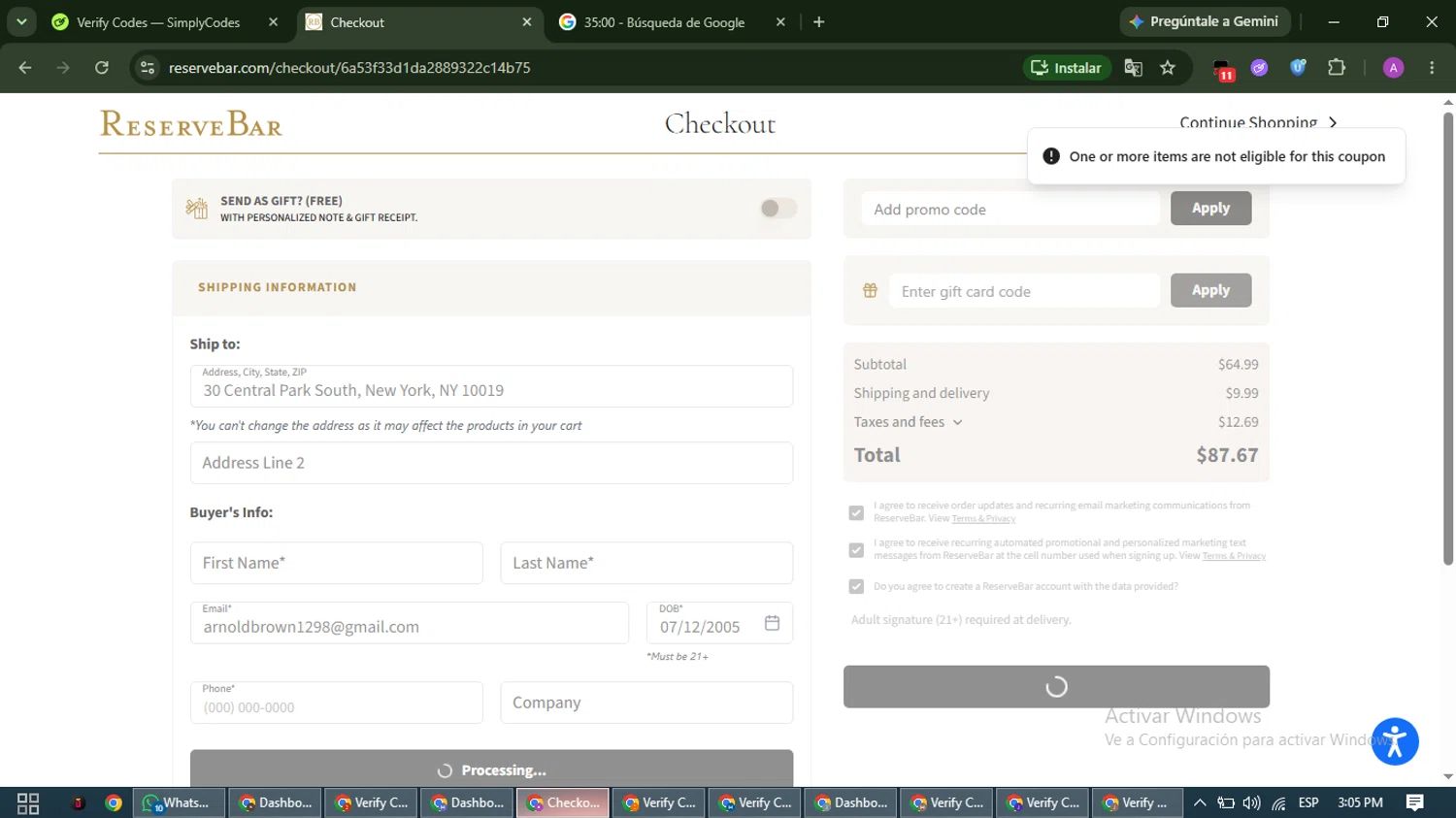This screenshot has width=1456, height=818.
Task: Open Chrome from the taskbar
Action: 114,802
